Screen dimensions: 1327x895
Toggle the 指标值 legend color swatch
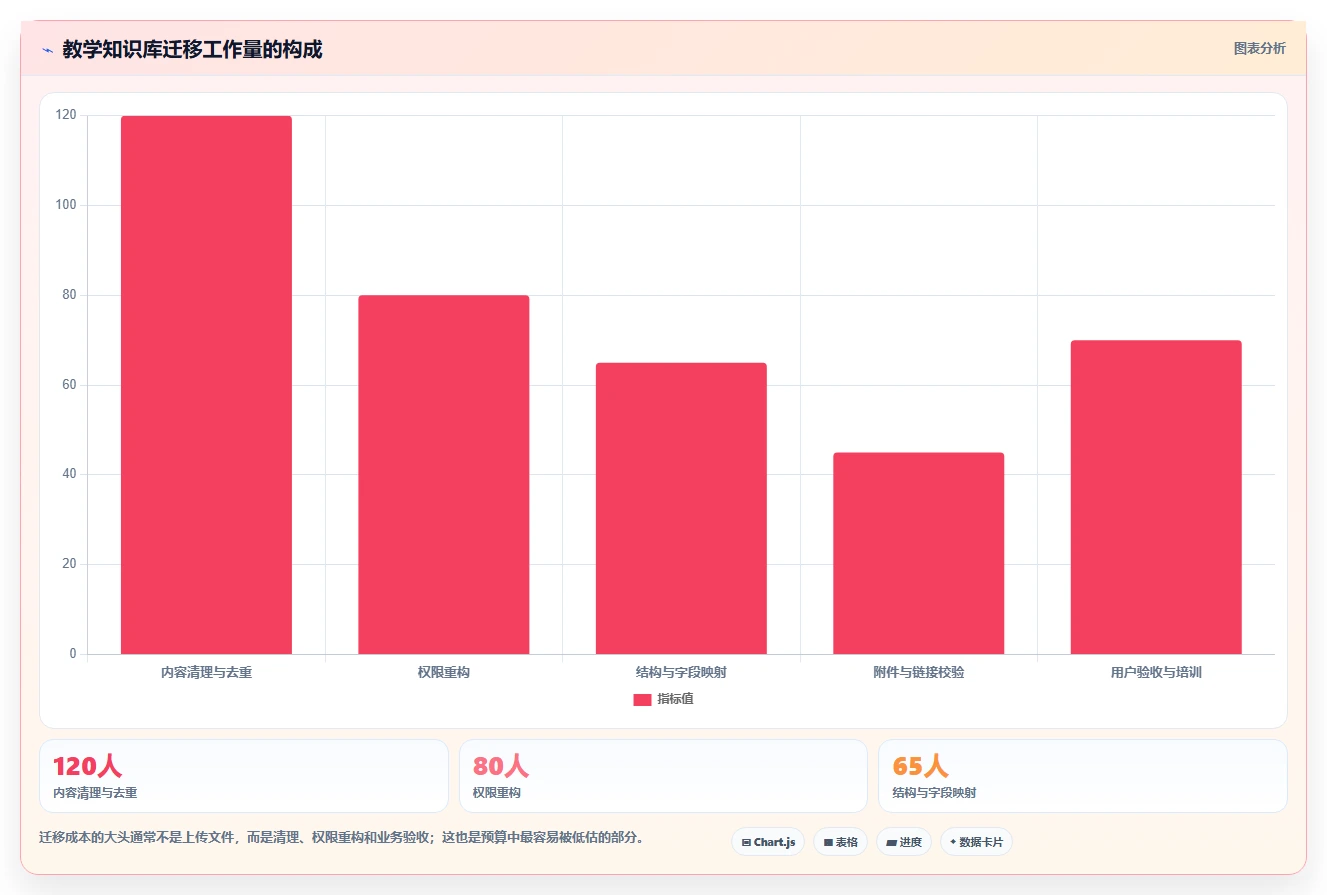[642, 699]
